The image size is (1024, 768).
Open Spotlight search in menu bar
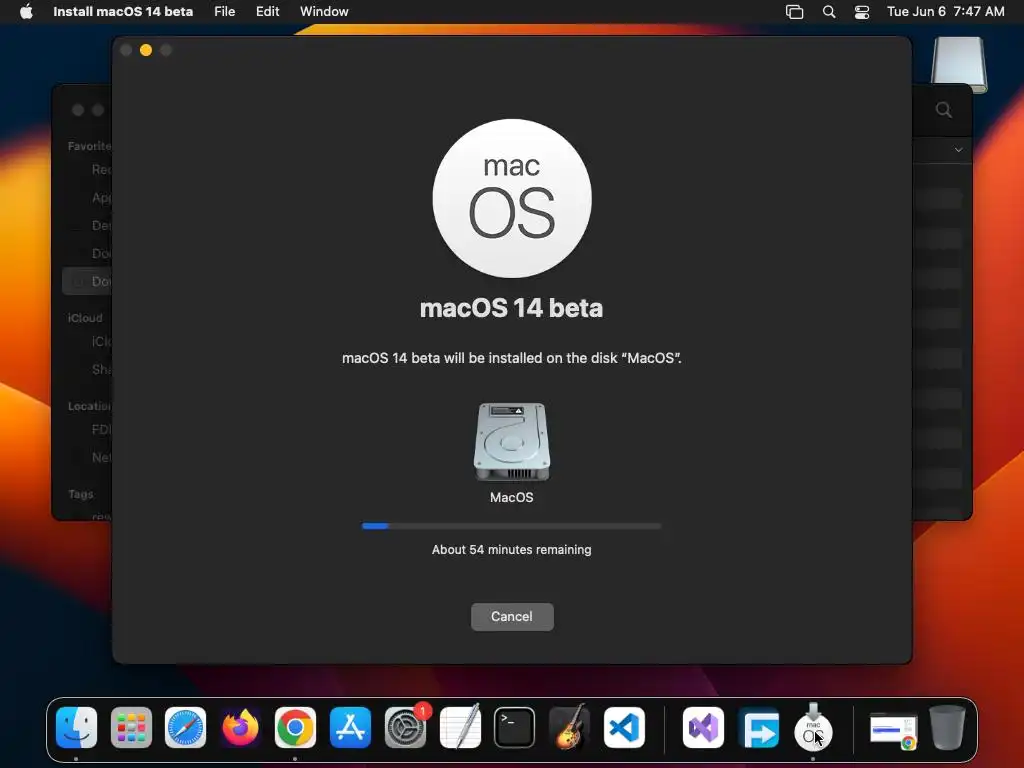click(x=829, y=12)
